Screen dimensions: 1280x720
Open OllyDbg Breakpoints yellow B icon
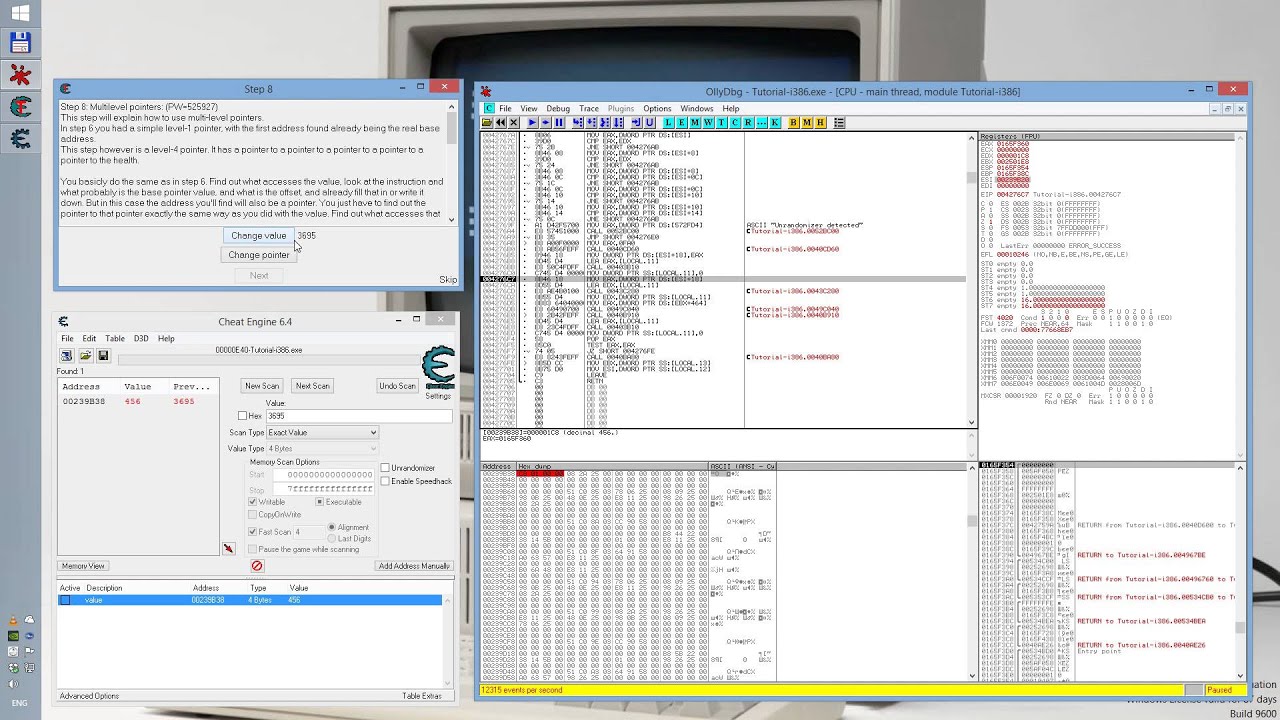coord(793,122)
